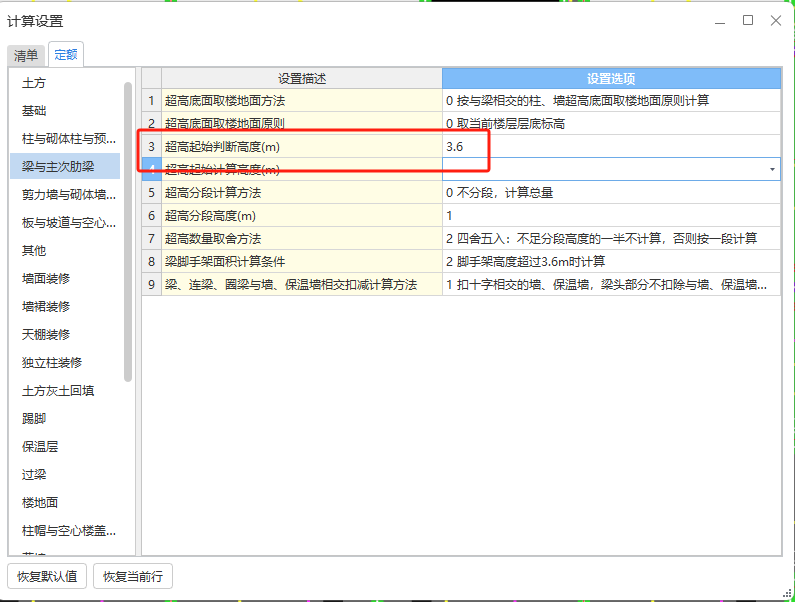The image size is (795, 602).
Task: Select 超高数量取舍方法 option cell
Action: coord(610,239)
